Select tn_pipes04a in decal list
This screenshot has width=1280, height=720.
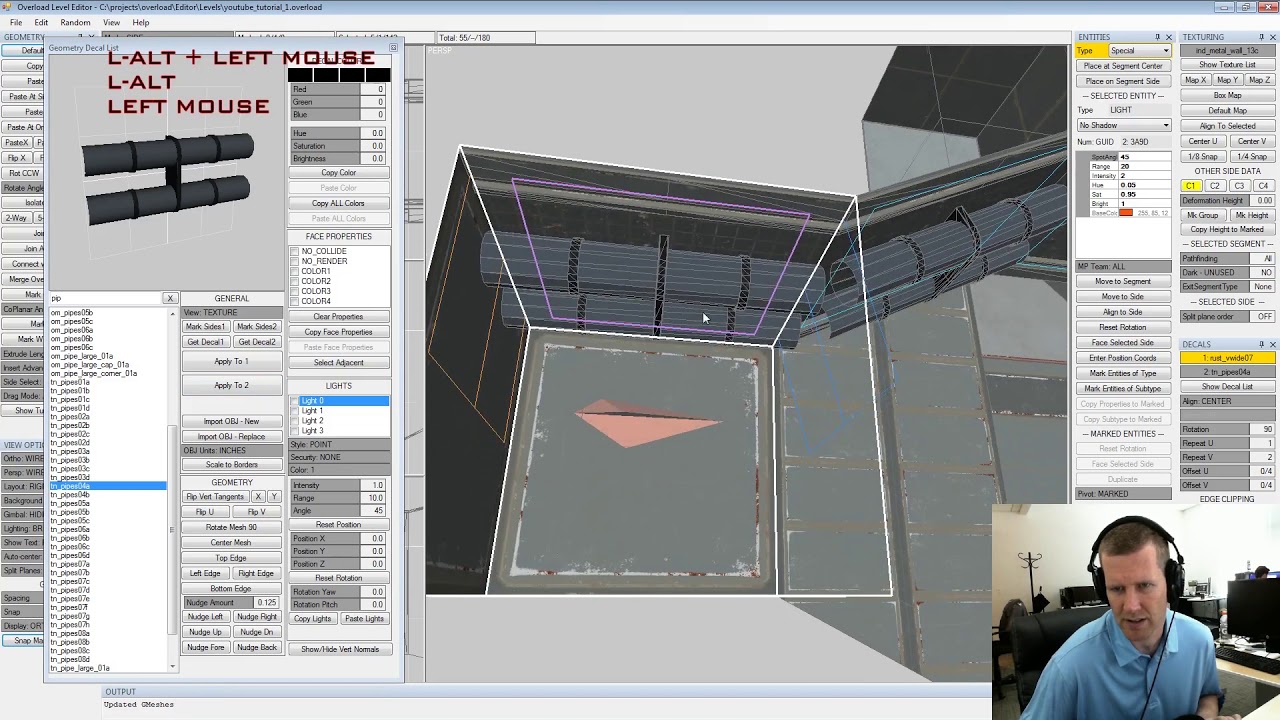[x=108, y=486]
